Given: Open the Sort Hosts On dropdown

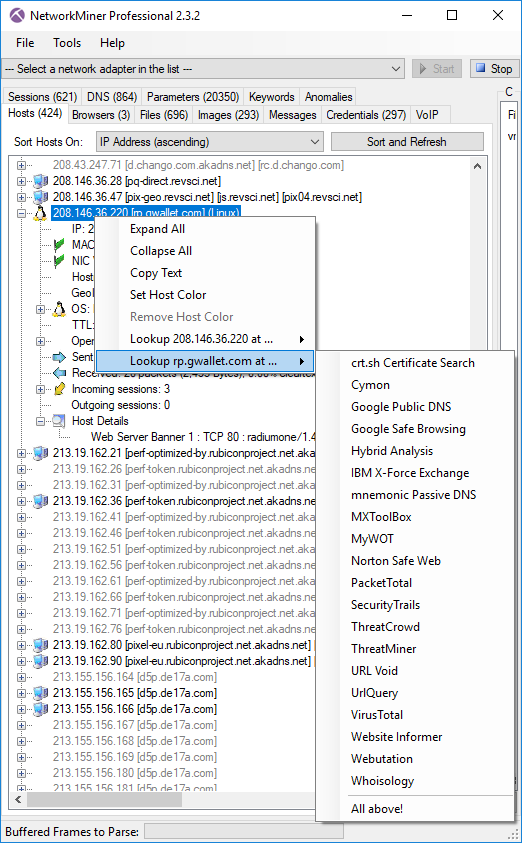Looking at the screenshot, I should (210, 142).
